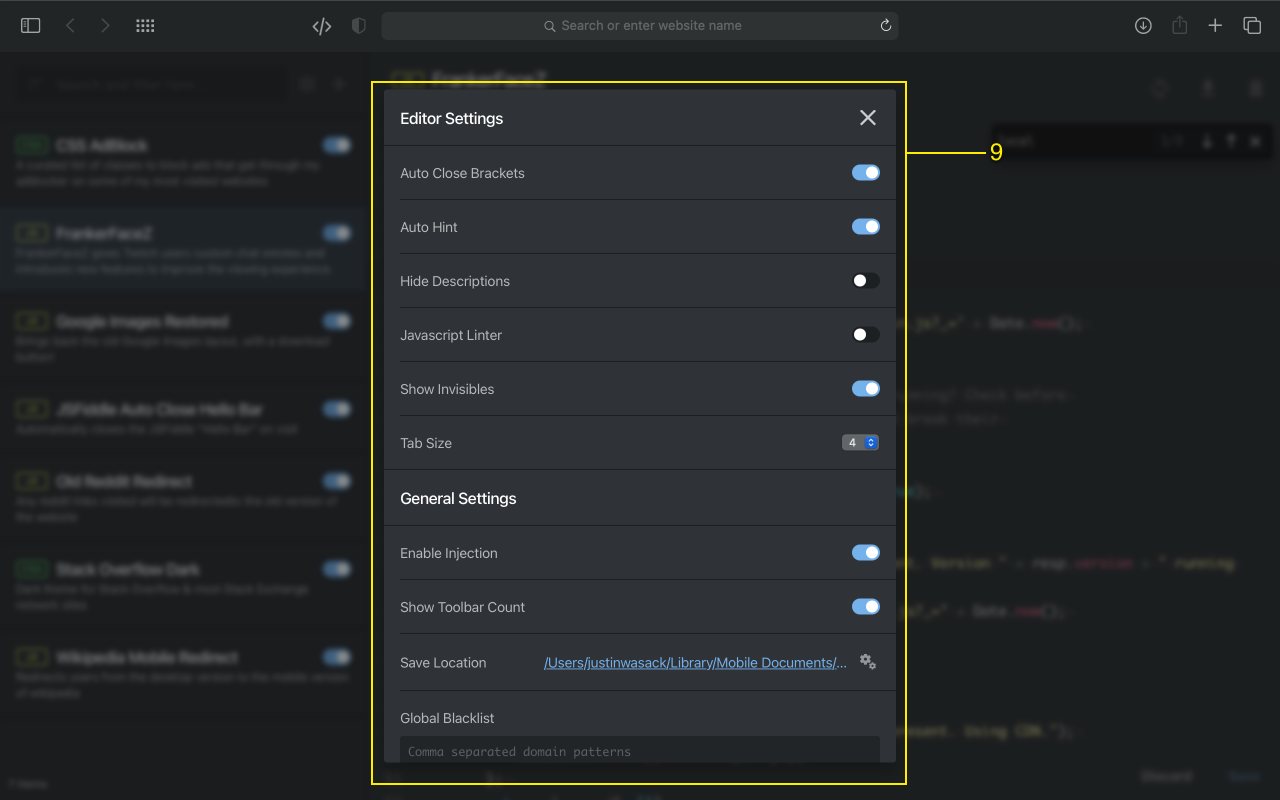Adjust Tab Size using the stepper
1280x800 pixels.
tap(869, 442)
